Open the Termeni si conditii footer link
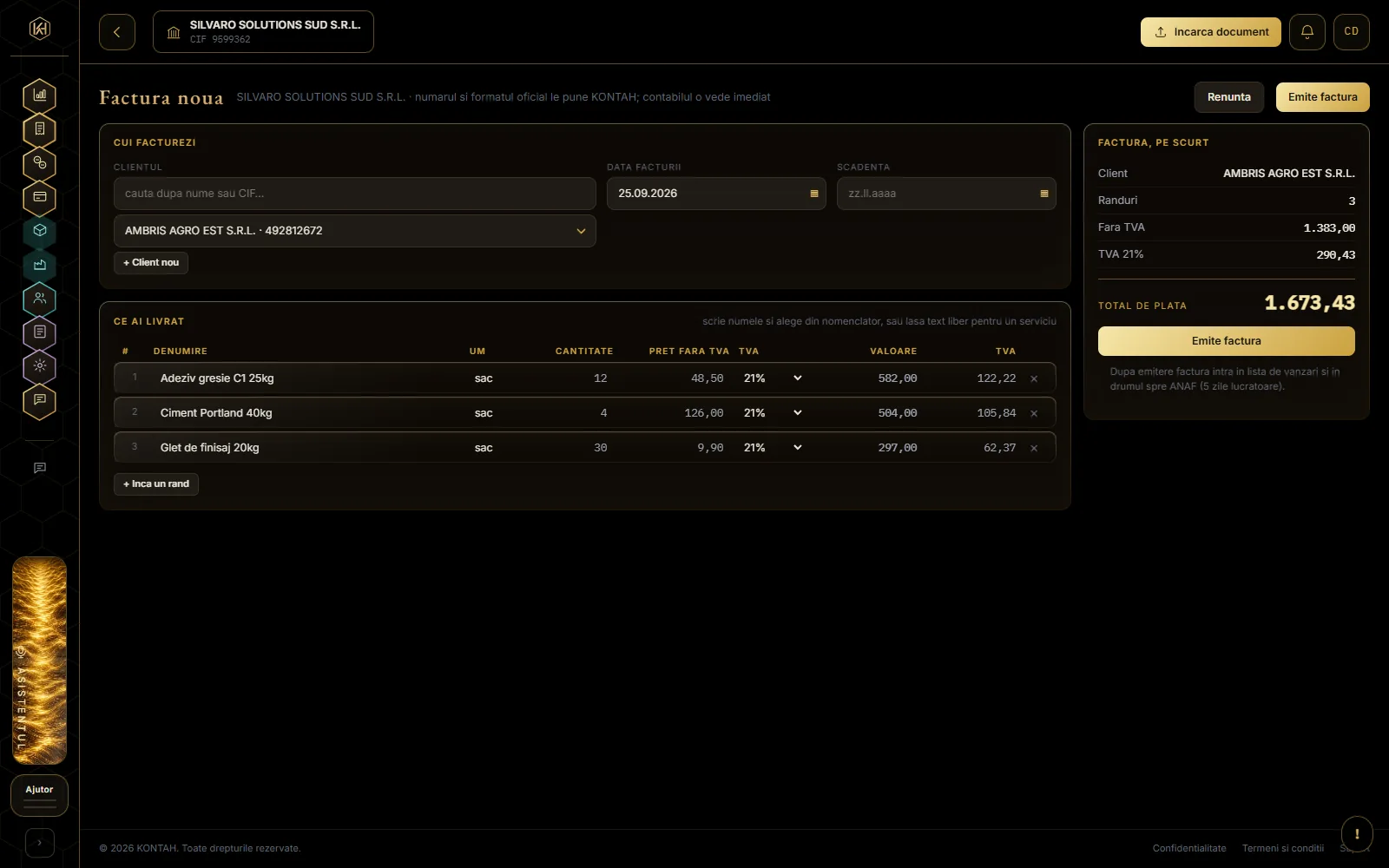 click(x=1282, y=848)
